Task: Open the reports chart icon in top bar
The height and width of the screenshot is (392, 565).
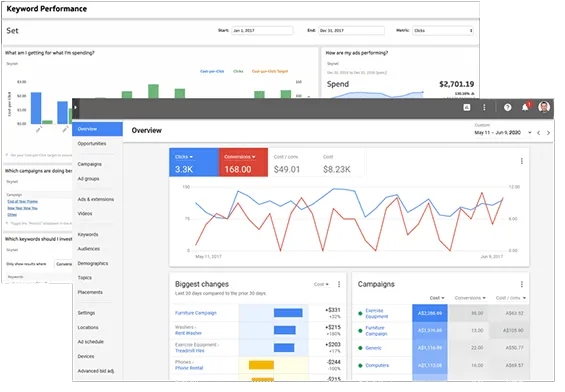Action: coord(467,107)
